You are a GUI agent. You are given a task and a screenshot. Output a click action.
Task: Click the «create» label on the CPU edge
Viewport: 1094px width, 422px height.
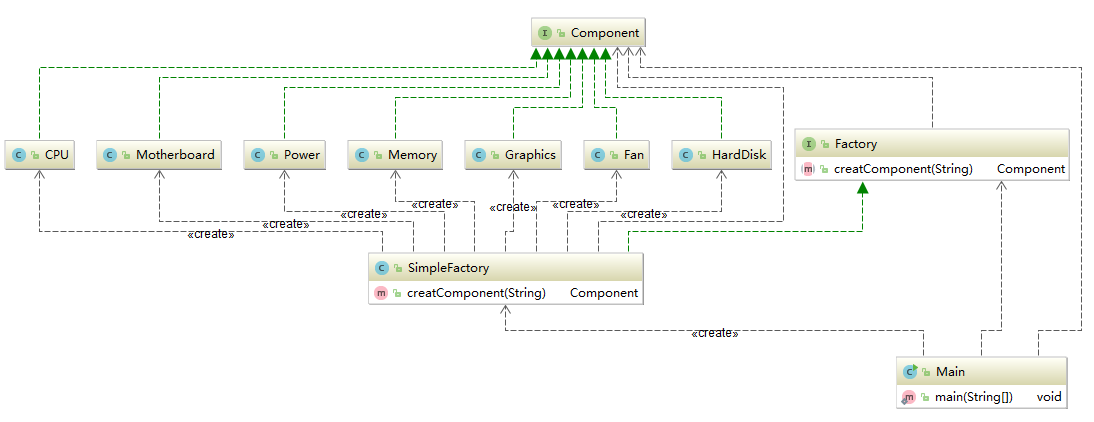[x=211, y=234]
